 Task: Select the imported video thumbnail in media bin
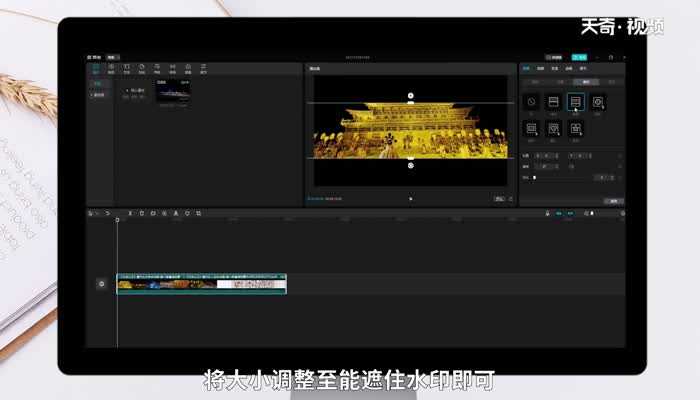(173, 92)
